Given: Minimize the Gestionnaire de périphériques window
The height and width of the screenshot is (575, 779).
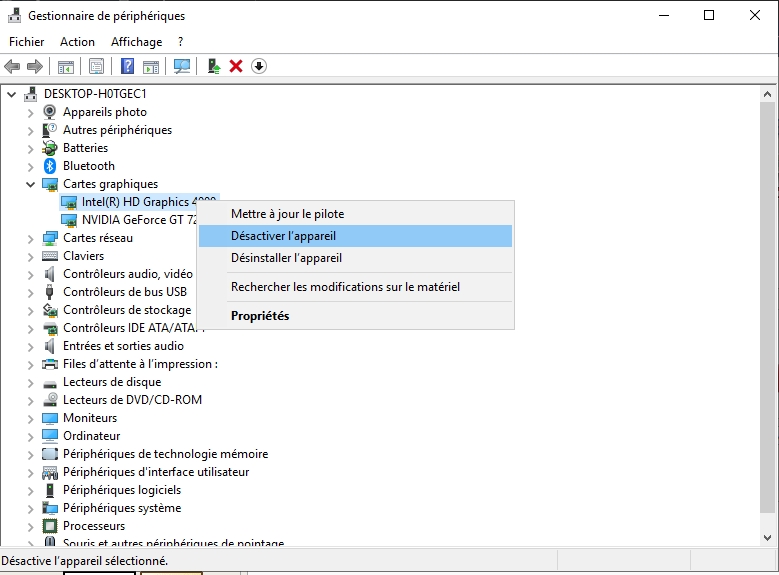Looking at the screenshot, I should coord(664,15).
